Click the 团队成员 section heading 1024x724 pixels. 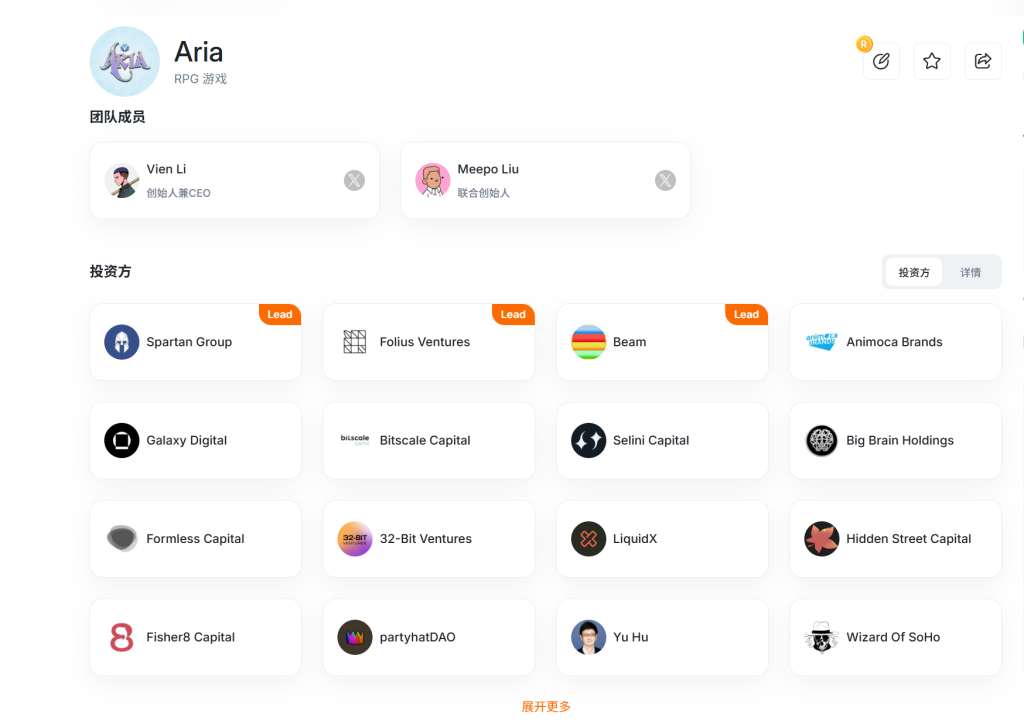point(117,117)
